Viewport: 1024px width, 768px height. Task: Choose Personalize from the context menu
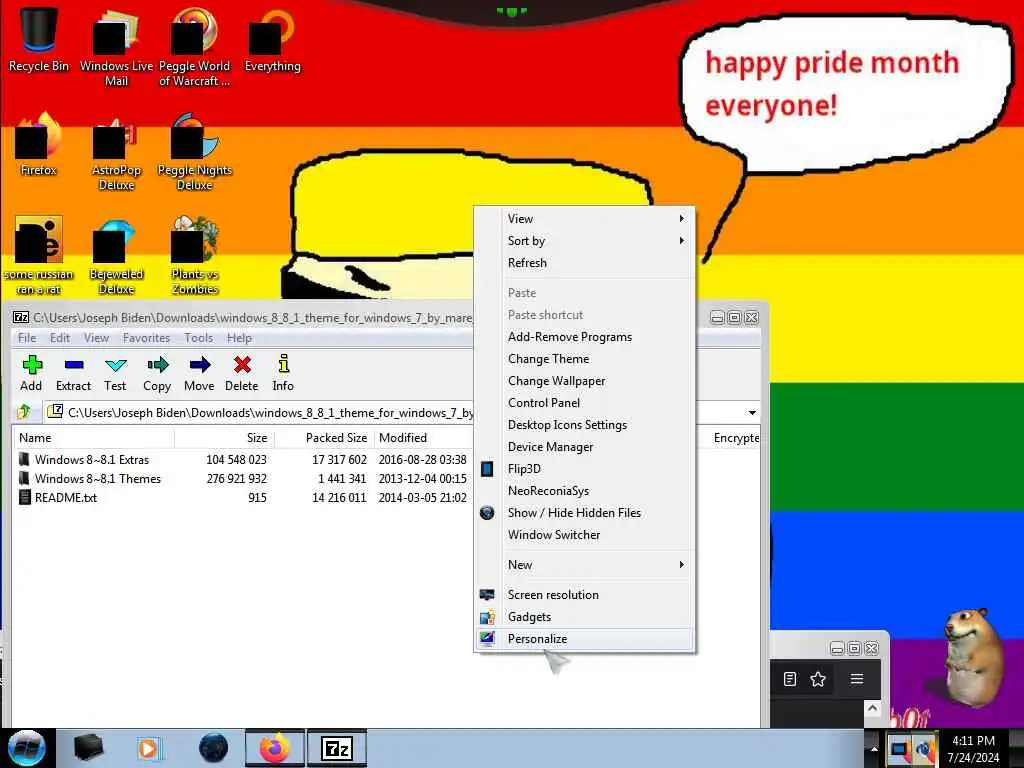pos(584,639)
